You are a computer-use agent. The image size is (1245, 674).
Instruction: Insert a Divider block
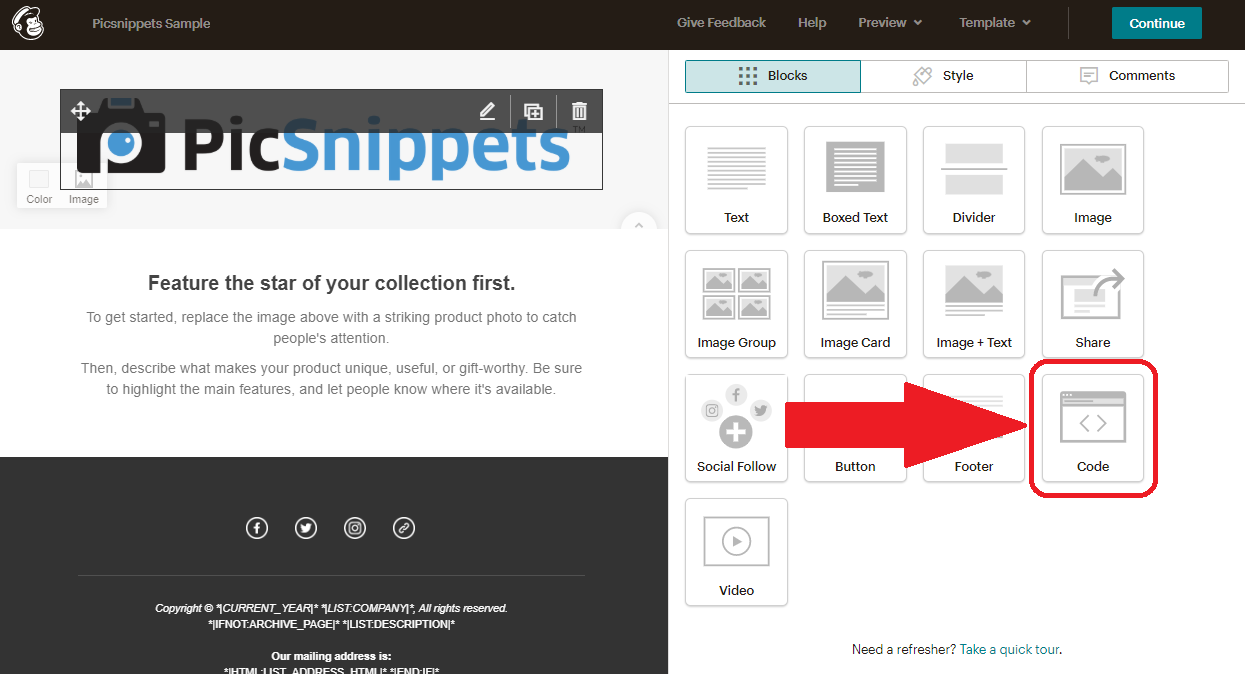coord(974,180)
